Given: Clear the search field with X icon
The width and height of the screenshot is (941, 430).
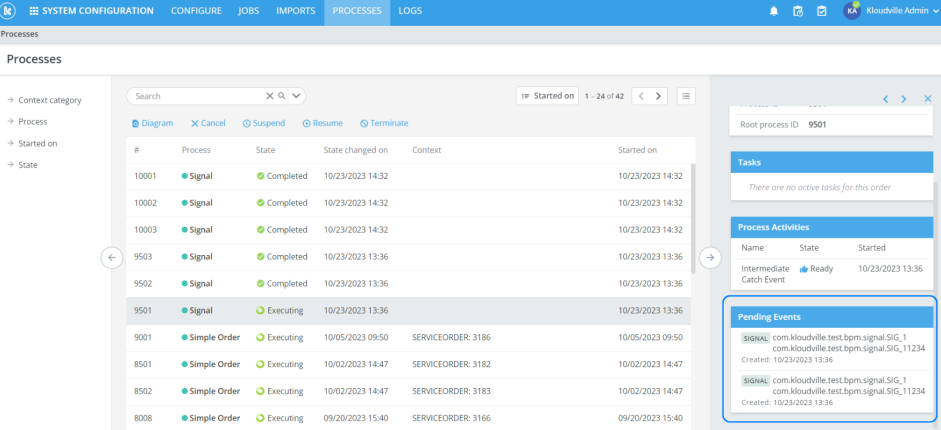Looking at the screenshot, I should (269, 96).
